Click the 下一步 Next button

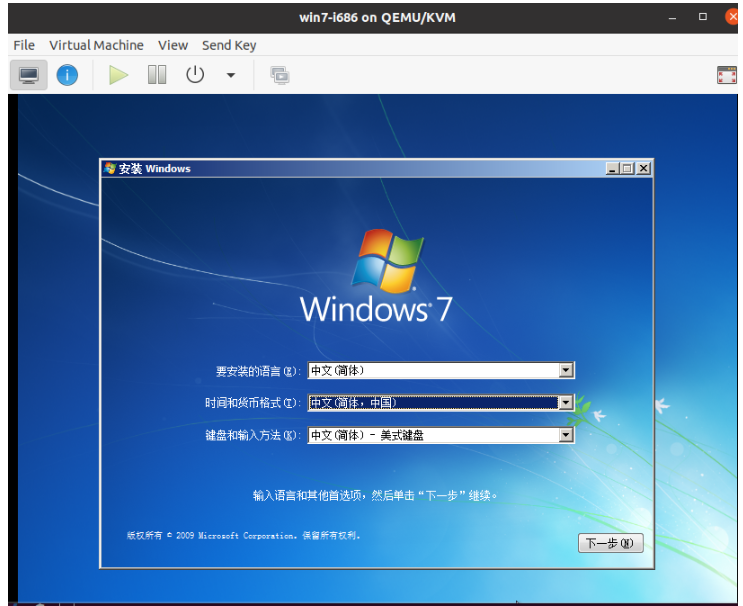pyautogui.click(x=610, y=543)
